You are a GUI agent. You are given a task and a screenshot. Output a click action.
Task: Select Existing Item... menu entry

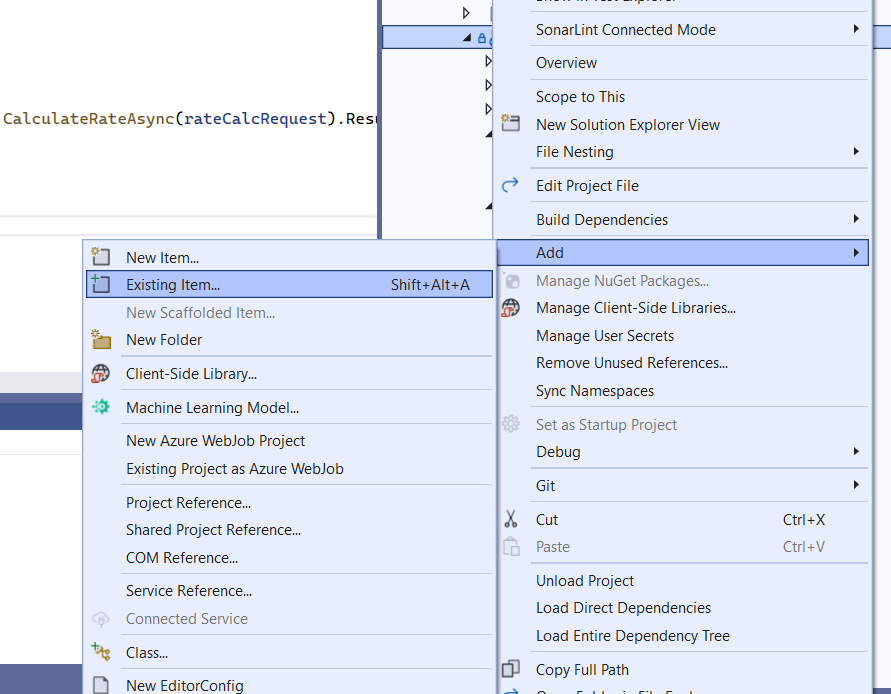coord(289,284)
